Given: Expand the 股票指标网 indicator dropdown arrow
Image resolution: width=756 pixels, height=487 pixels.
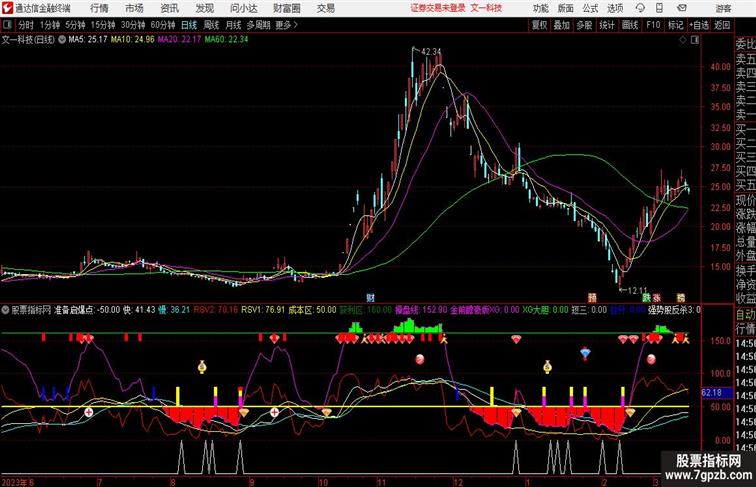Looking at the screenshot, I should (5, 310).
